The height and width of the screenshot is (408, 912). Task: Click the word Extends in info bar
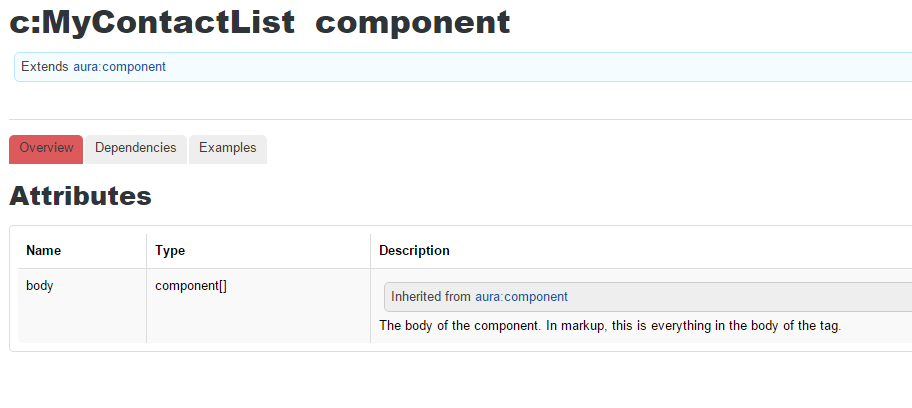[x=45, y=67]
